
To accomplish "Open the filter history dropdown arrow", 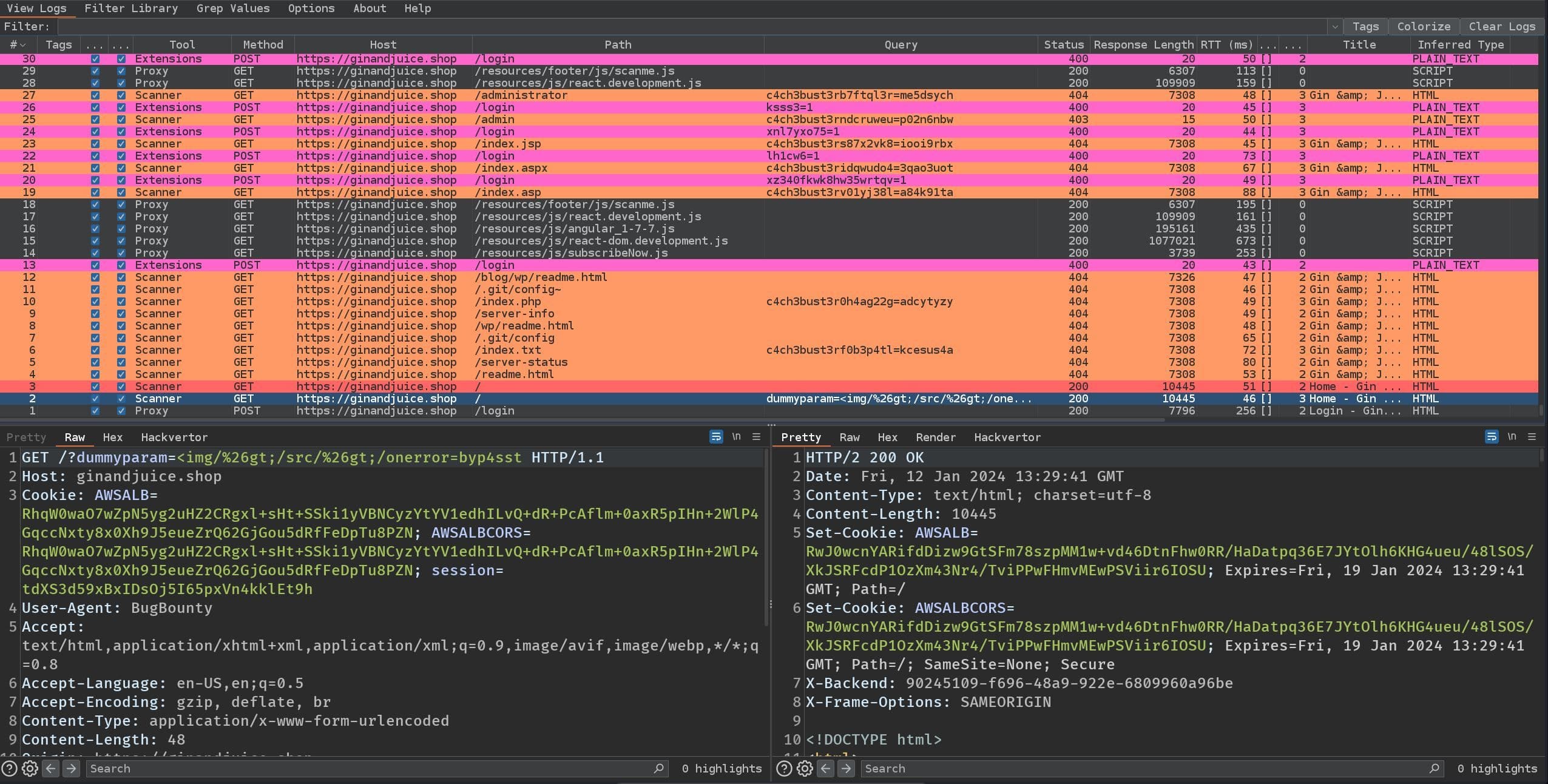I will click(1334, 26).
